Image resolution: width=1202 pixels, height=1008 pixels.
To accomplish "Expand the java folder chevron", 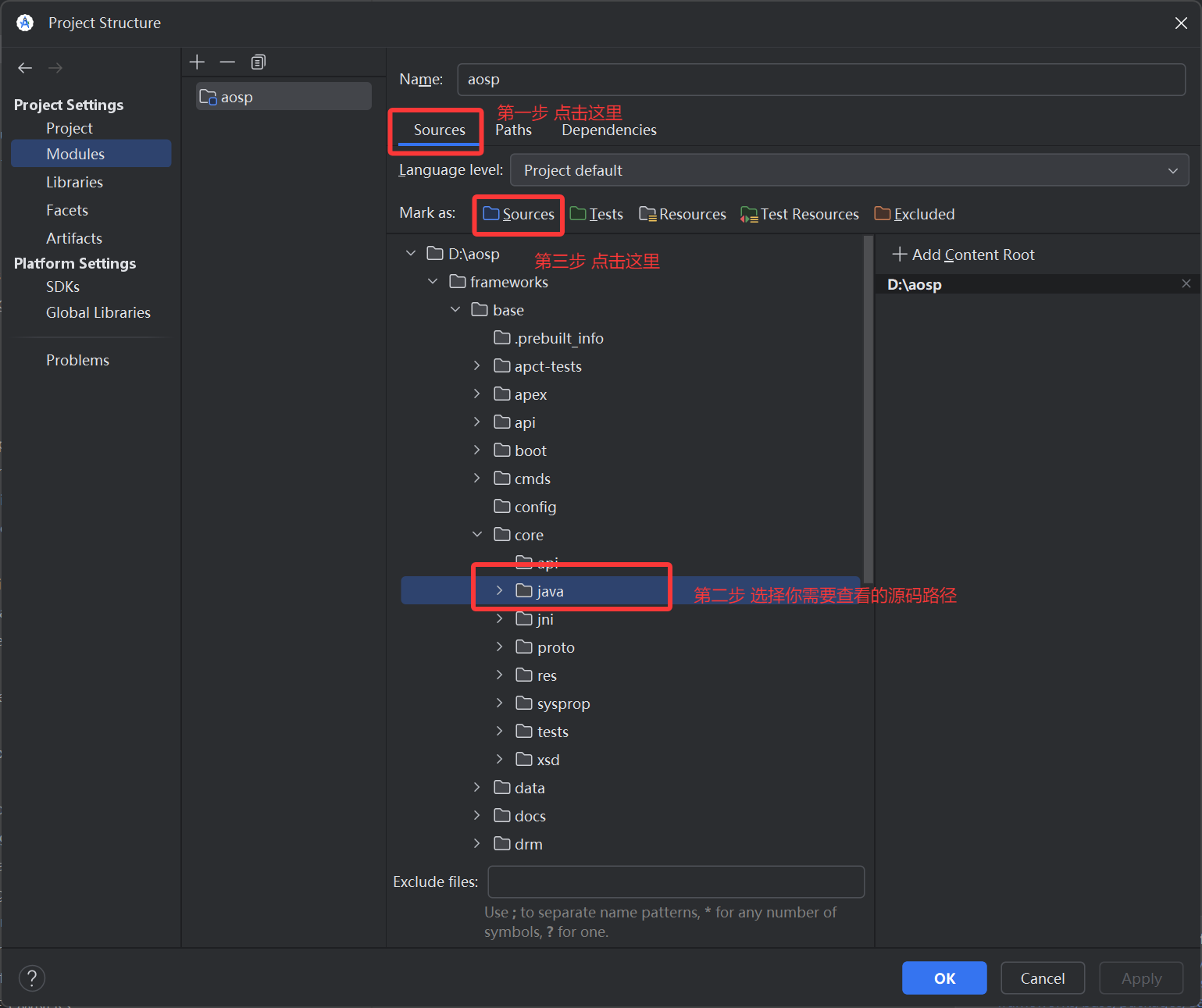I will coord(500,590).
